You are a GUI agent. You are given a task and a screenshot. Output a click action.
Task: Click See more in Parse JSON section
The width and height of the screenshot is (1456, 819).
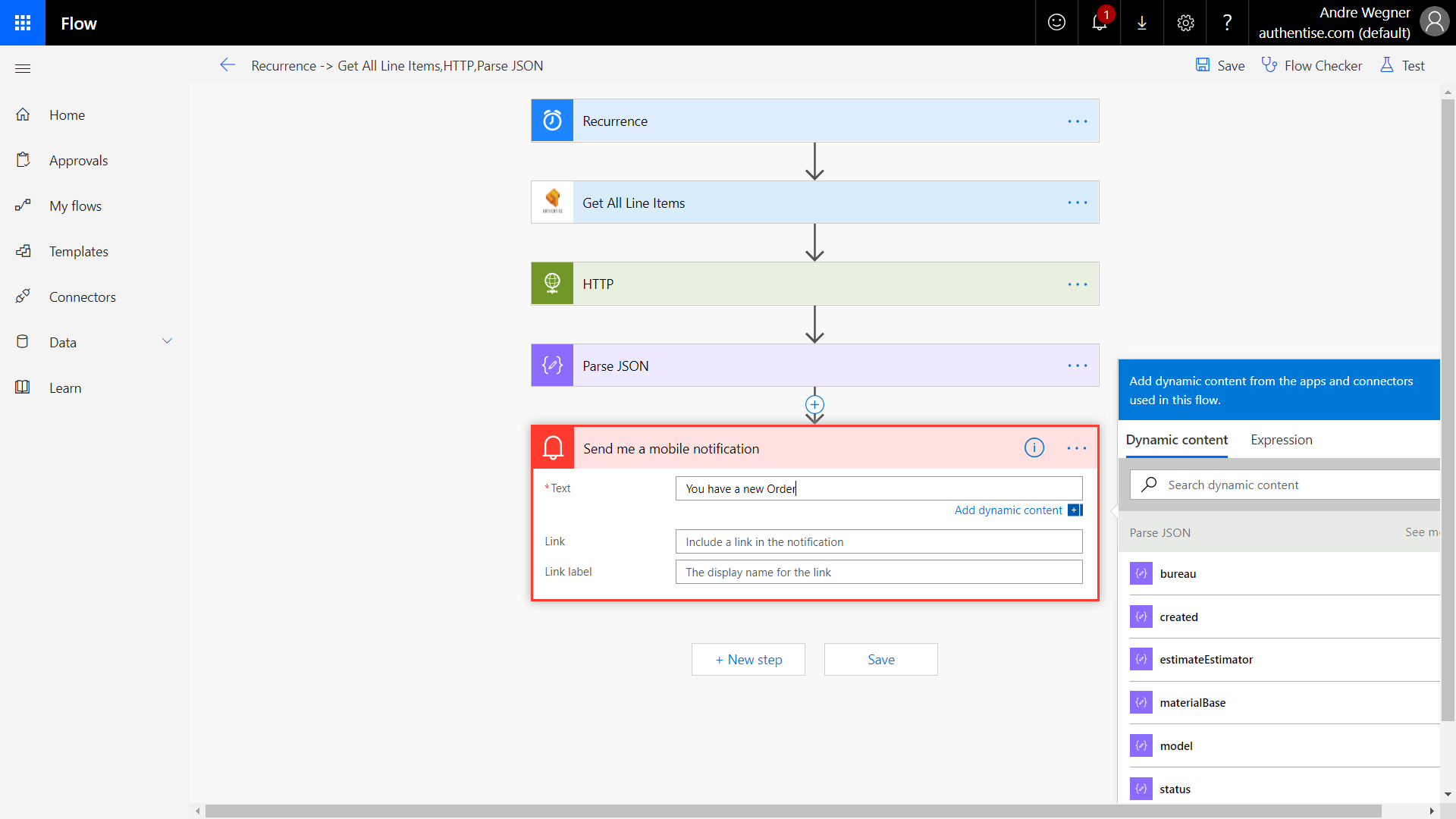click(x=1422, y=532)
